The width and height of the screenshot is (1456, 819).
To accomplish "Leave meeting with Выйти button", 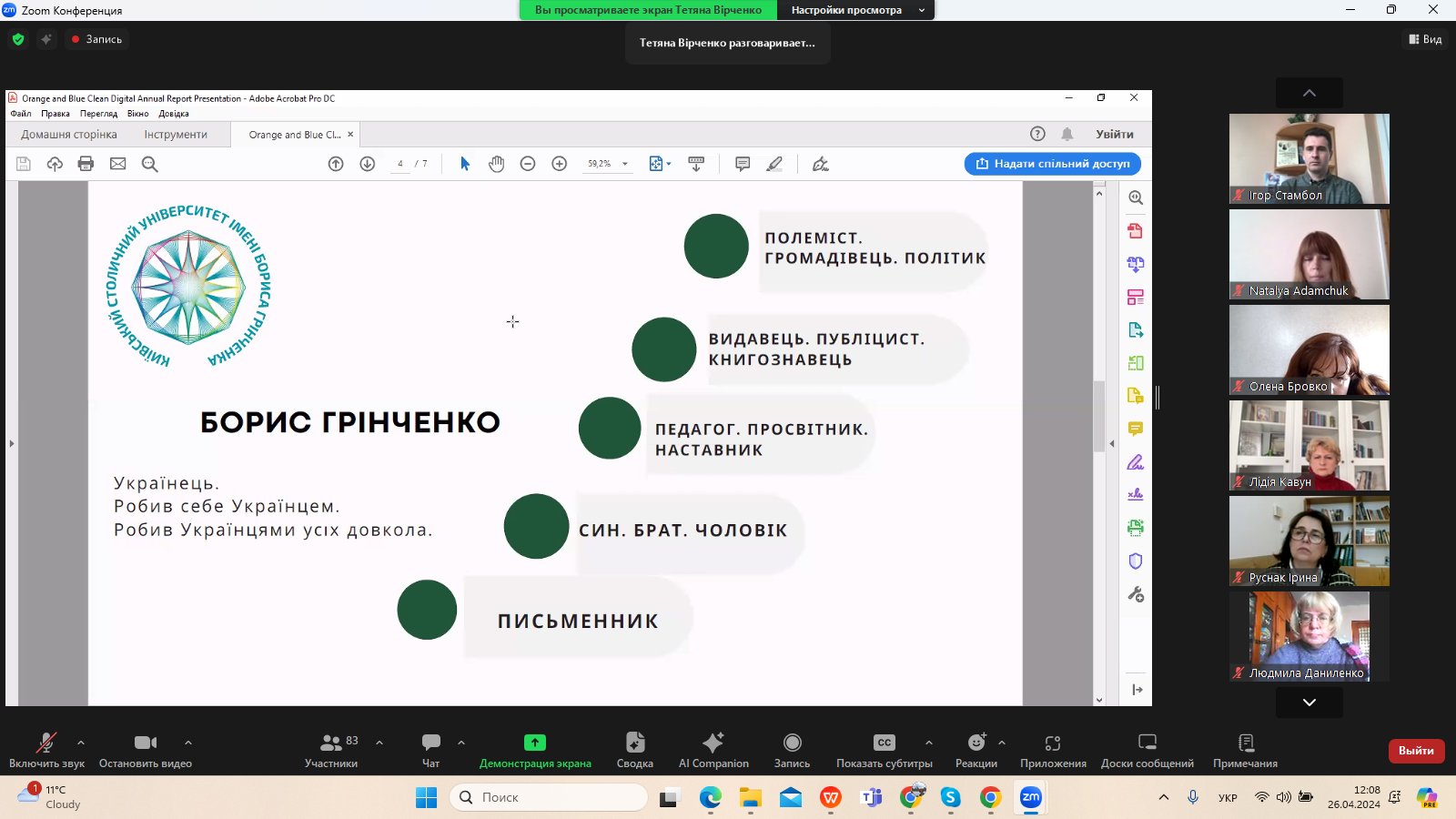I will coord(1415,751).
